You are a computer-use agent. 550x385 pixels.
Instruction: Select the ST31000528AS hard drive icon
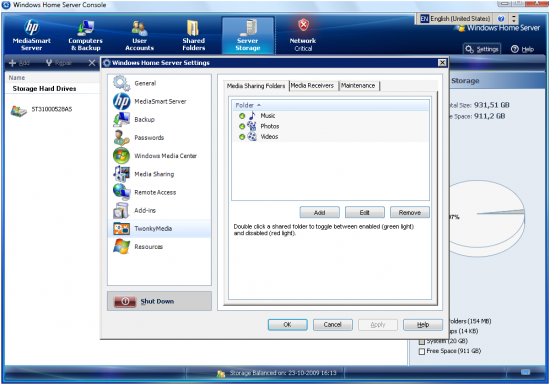click(19, 111)
